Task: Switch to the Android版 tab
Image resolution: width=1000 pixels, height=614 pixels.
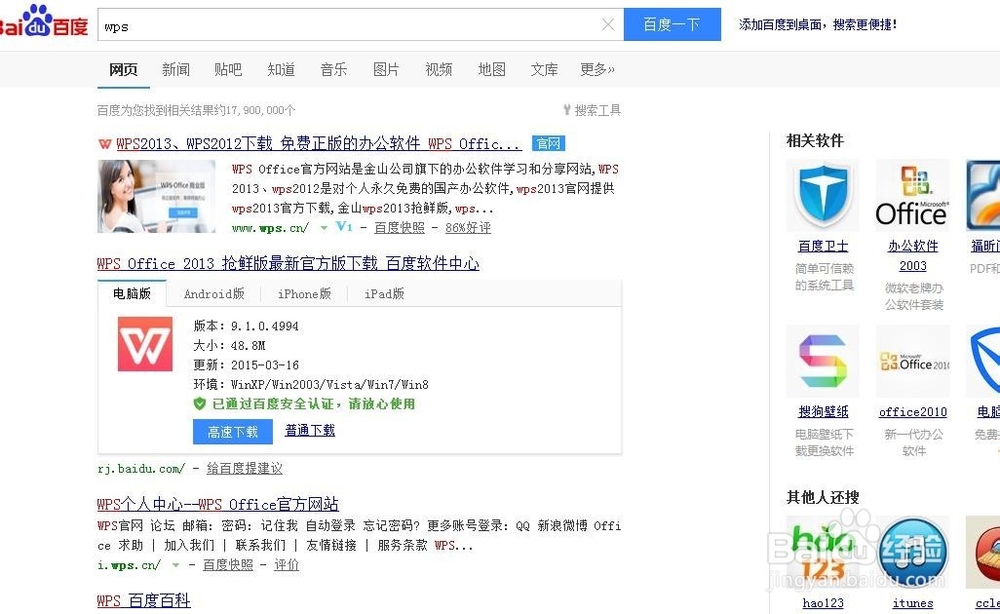Action: tap(214, 294)
